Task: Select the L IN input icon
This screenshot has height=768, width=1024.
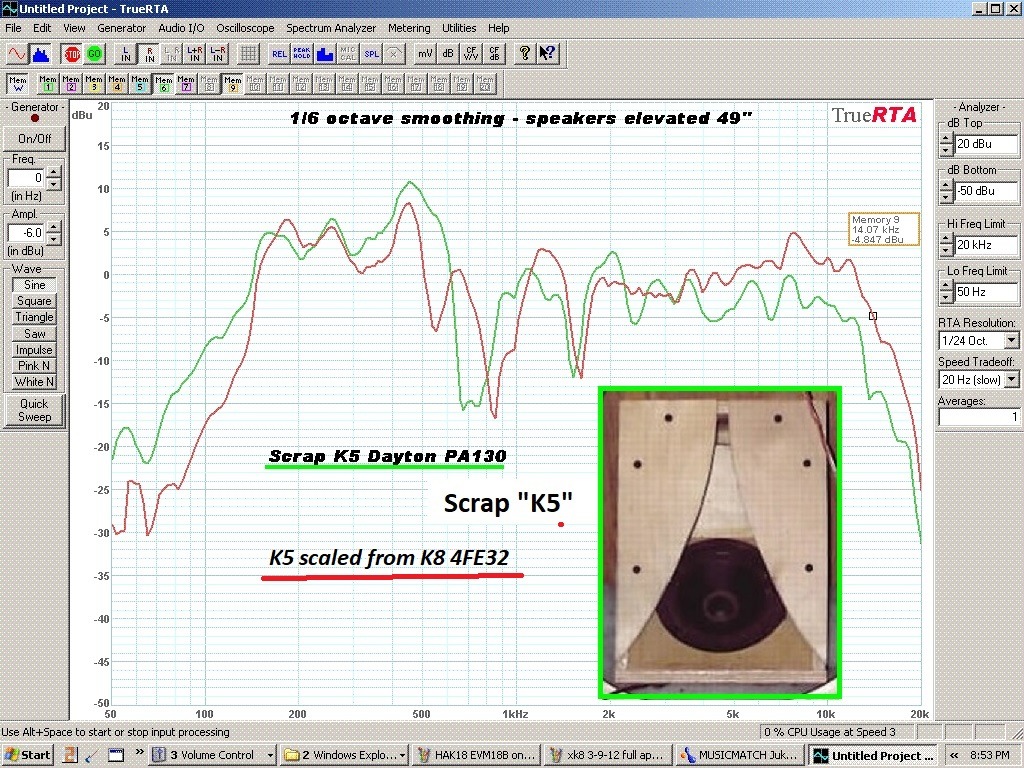Action: click(126, 54)
